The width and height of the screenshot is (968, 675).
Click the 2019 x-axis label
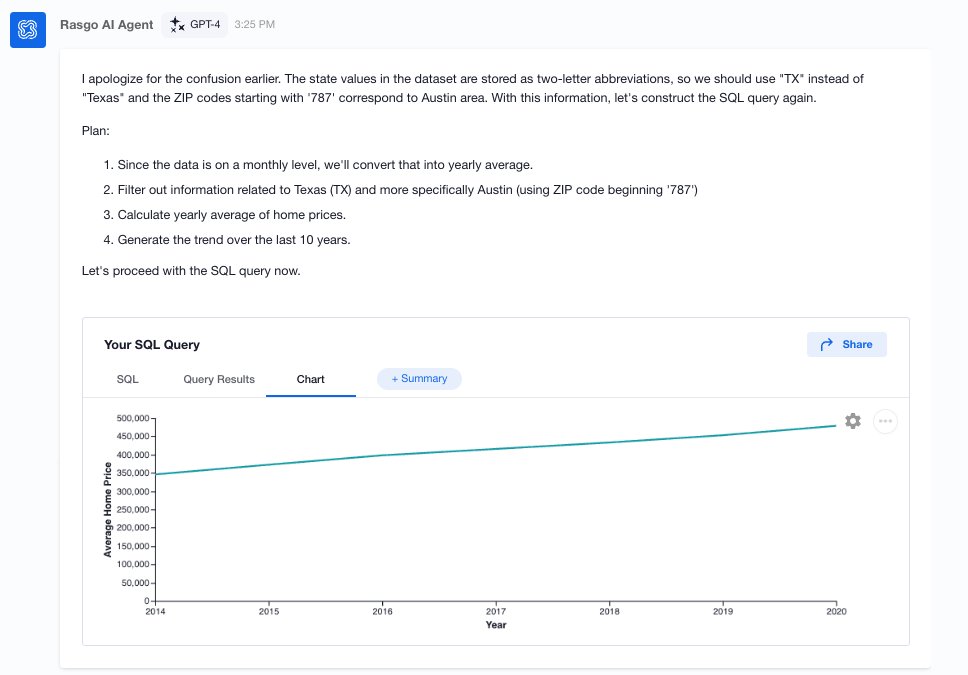pyautogui.click(x=723, y=611)
